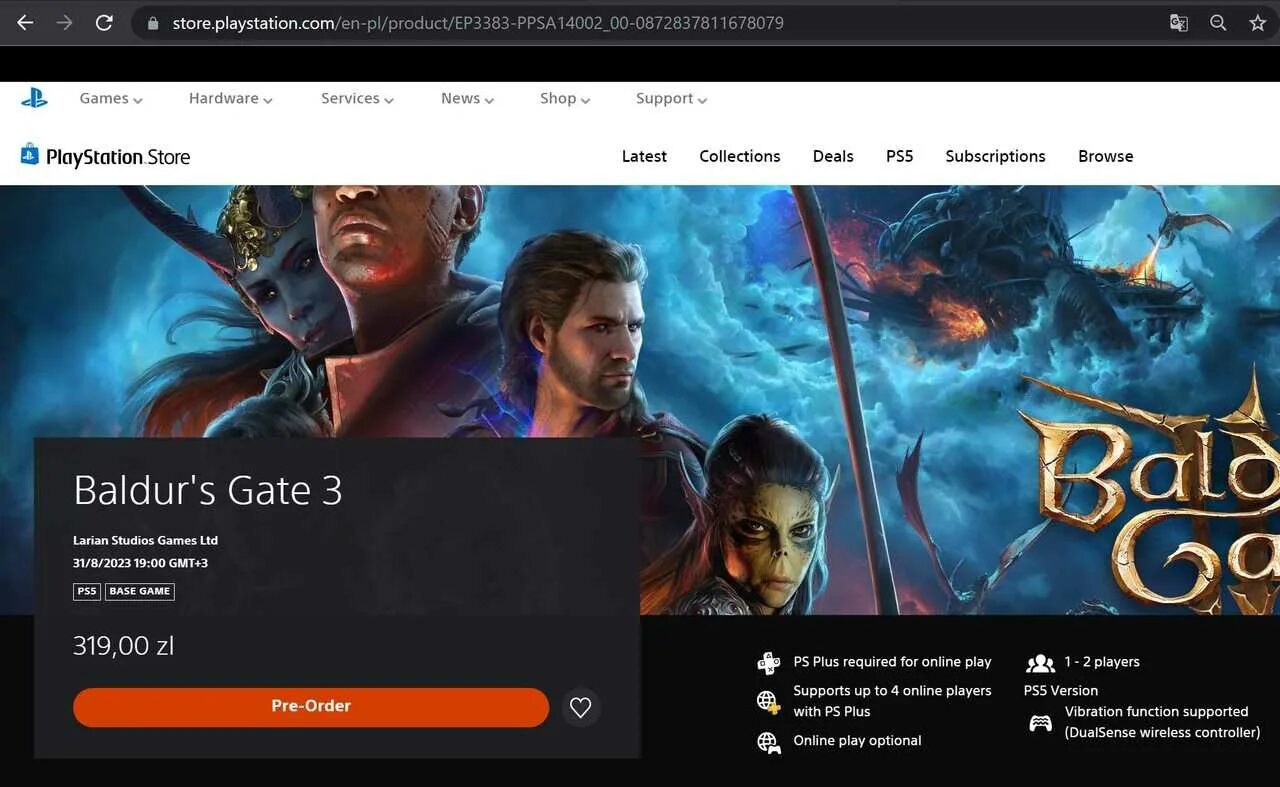Viewport: 1280px width, 787px height.
Task: Expand the Services dropdown menu
Action: click(x=357, y=98)
